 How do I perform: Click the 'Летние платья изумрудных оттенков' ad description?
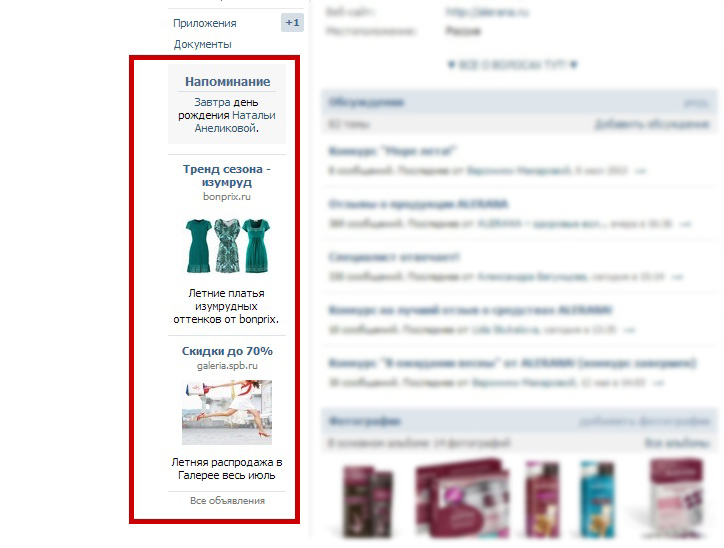226,306
